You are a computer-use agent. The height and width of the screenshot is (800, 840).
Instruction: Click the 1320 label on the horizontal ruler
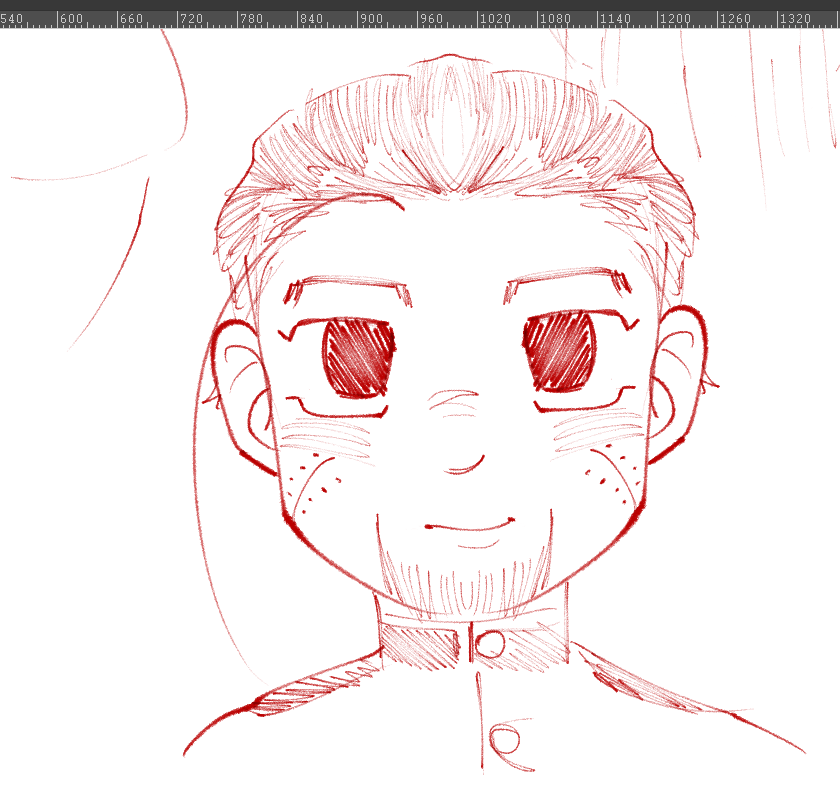point(796,19)
